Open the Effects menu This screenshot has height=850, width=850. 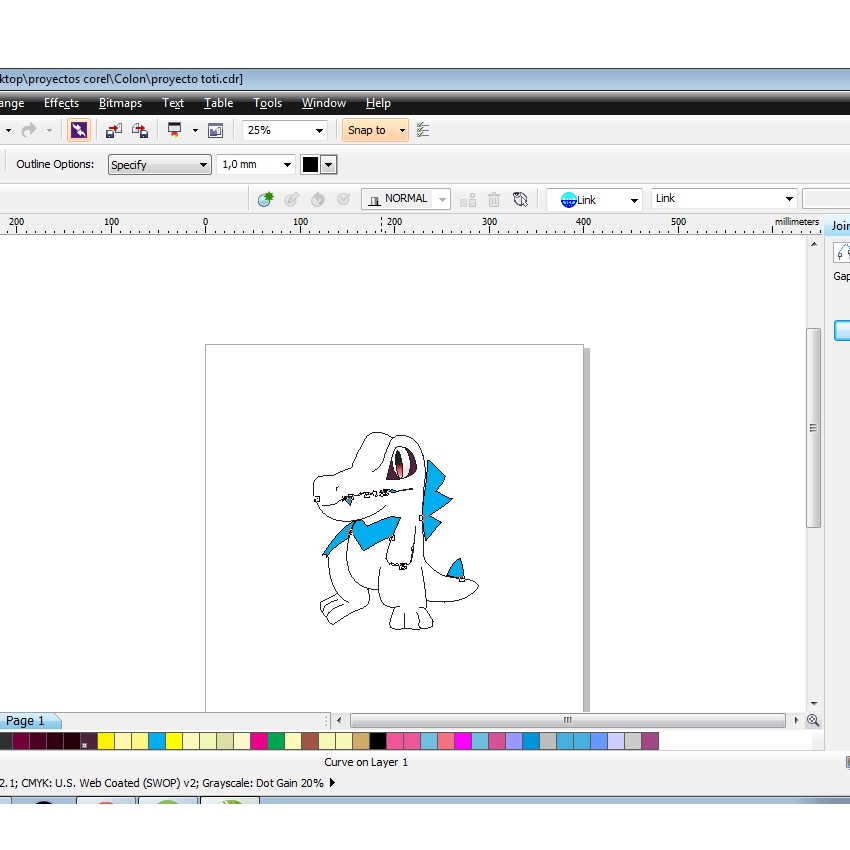61,103
